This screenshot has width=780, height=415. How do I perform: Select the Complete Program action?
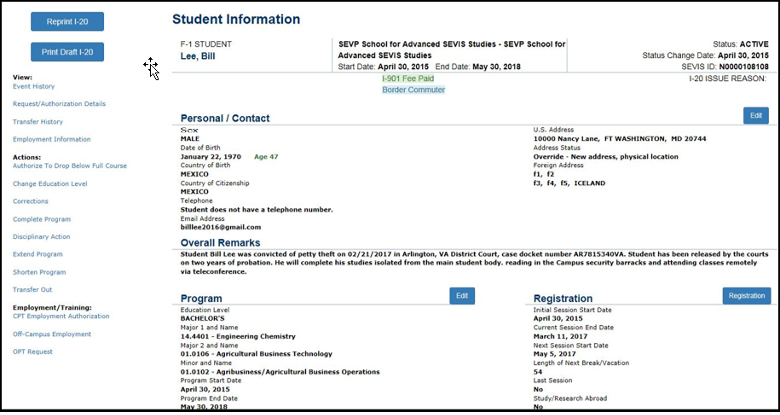point(42,219)
